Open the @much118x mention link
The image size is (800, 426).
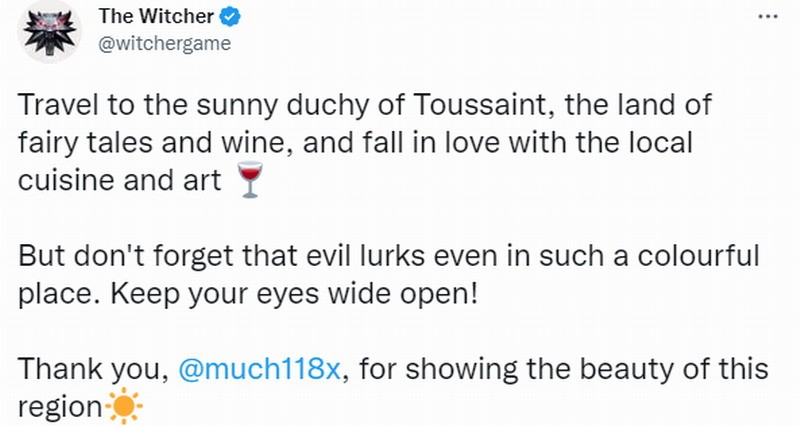[261, 369]
